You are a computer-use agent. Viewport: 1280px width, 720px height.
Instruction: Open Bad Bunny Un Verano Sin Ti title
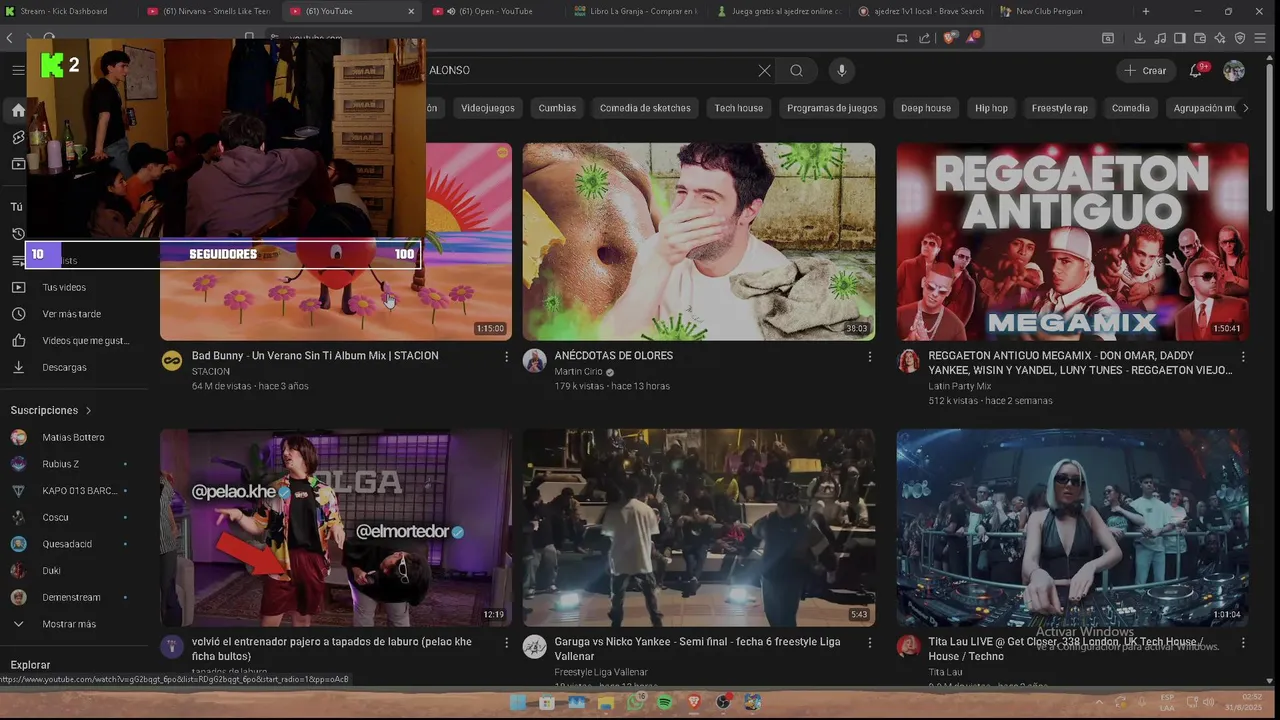[x=315, y=356]
